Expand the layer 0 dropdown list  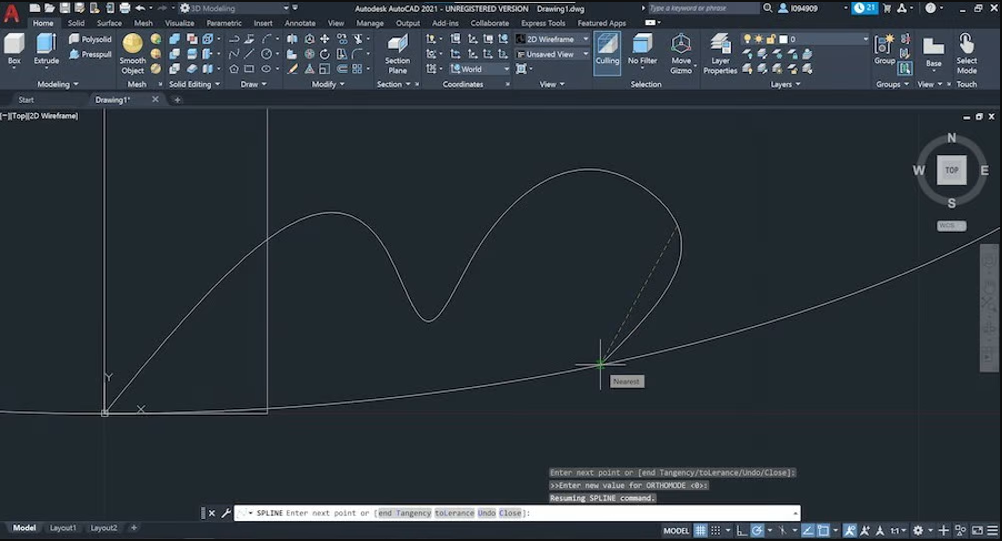click(865, 39)
